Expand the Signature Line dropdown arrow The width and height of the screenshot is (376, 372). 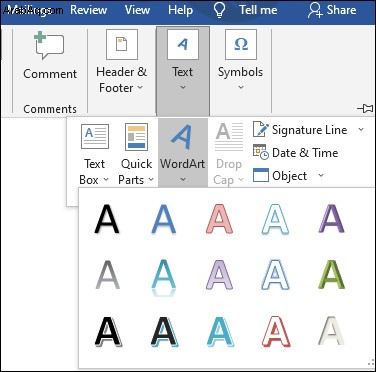click(361, 130)
